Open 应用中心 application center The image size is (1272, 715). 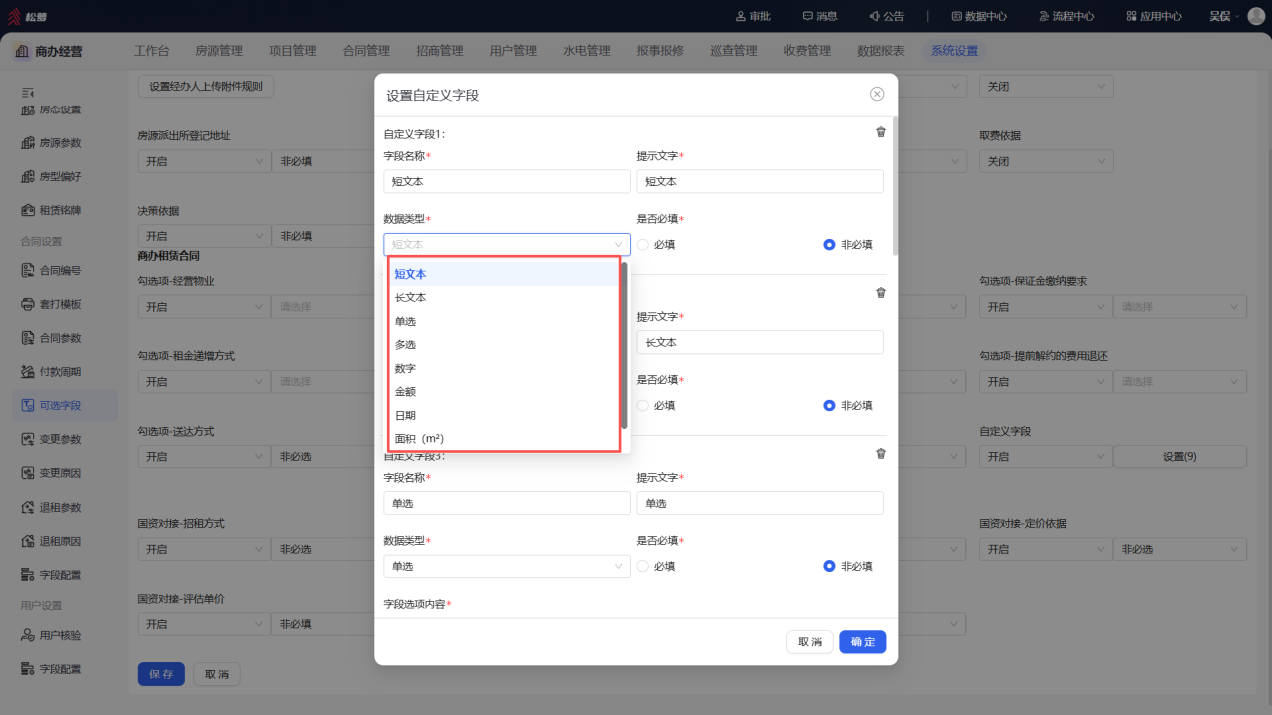click(x=1154, y=16)
